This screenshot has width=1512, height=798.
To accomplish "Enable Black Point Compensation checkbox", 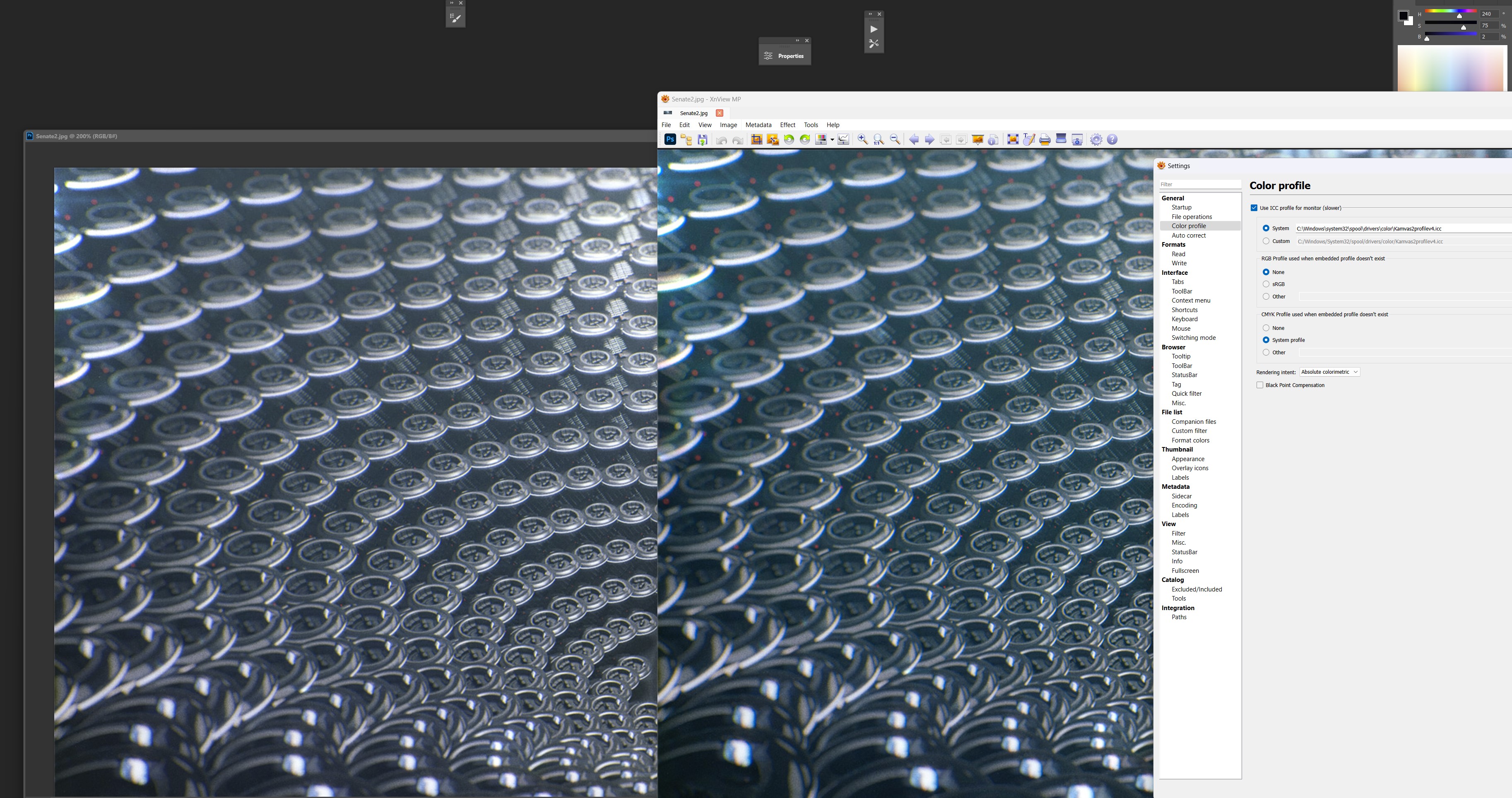I will click(1259, 385).
